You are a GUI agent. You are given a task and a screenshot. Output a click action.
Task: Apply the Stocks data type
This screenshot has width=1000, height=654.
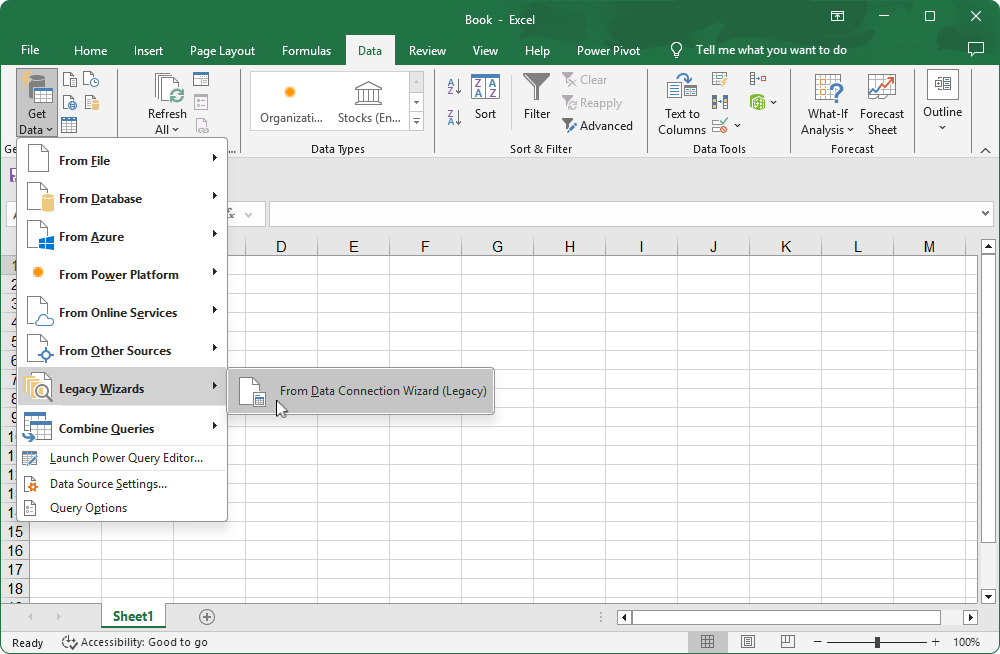pyautogui.click(x=366, y=100)
